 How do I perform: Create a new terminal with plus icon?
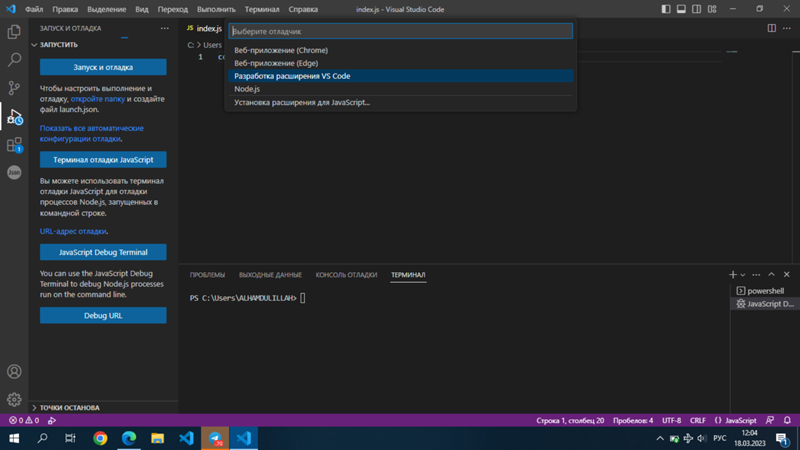[733, 274]
